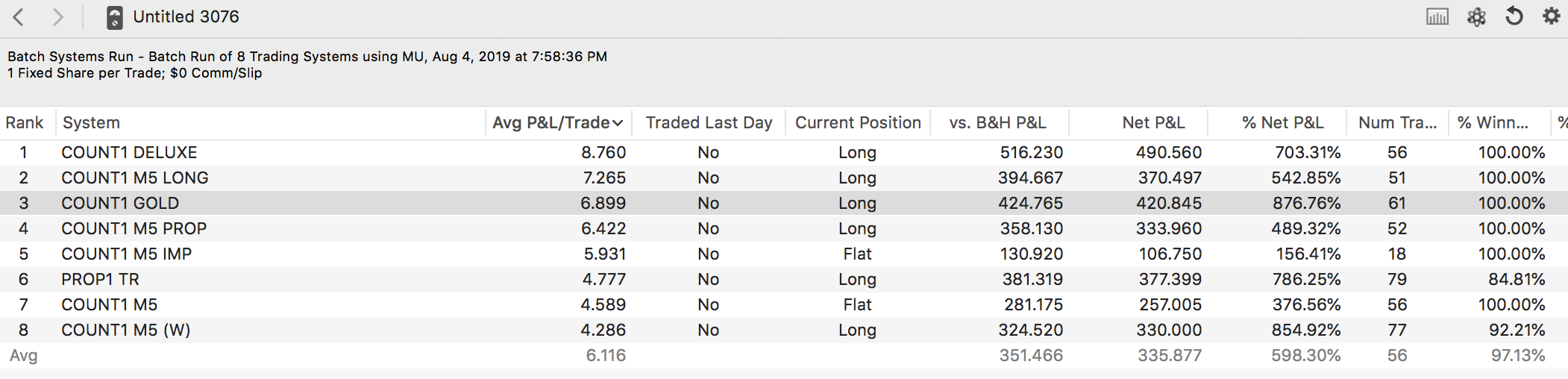
Task: Open the gear settings icon
Action: pos(1552,16)
